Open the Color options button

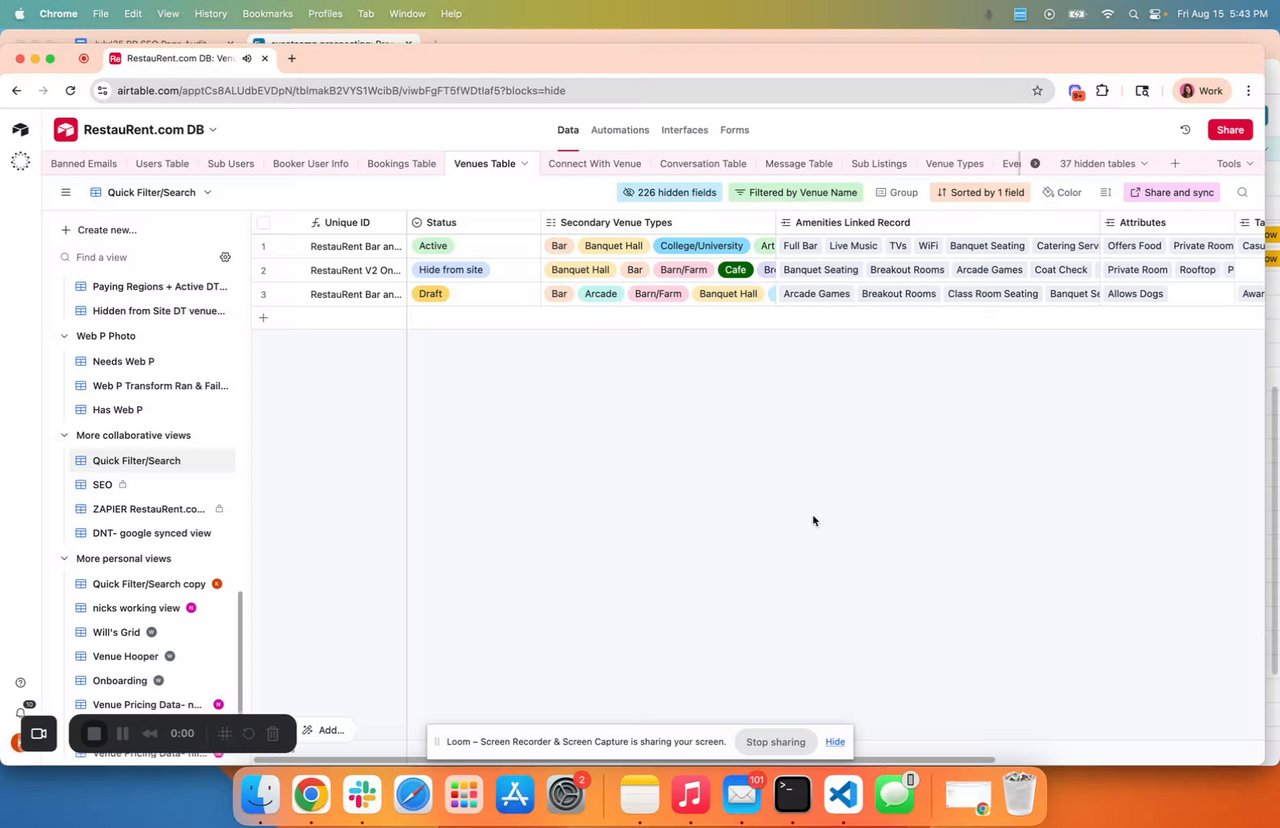click(x=1062, y=192)
